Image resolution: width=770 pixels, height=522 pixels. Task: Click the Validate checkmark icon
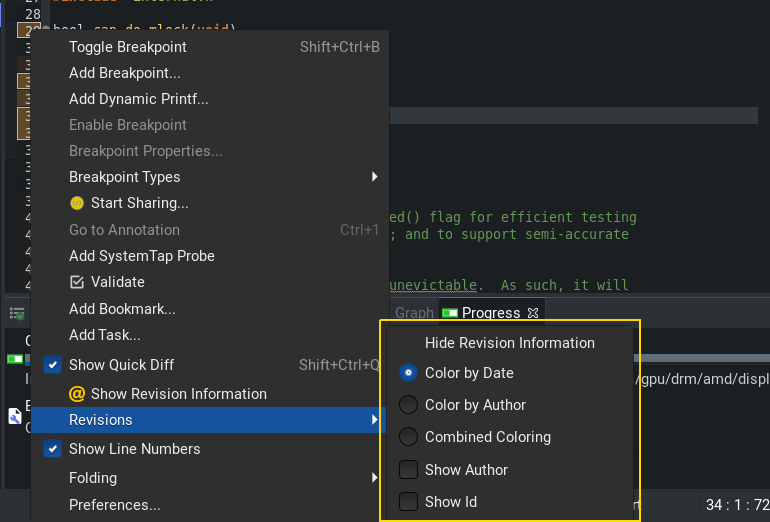click(x=77, y=282)
